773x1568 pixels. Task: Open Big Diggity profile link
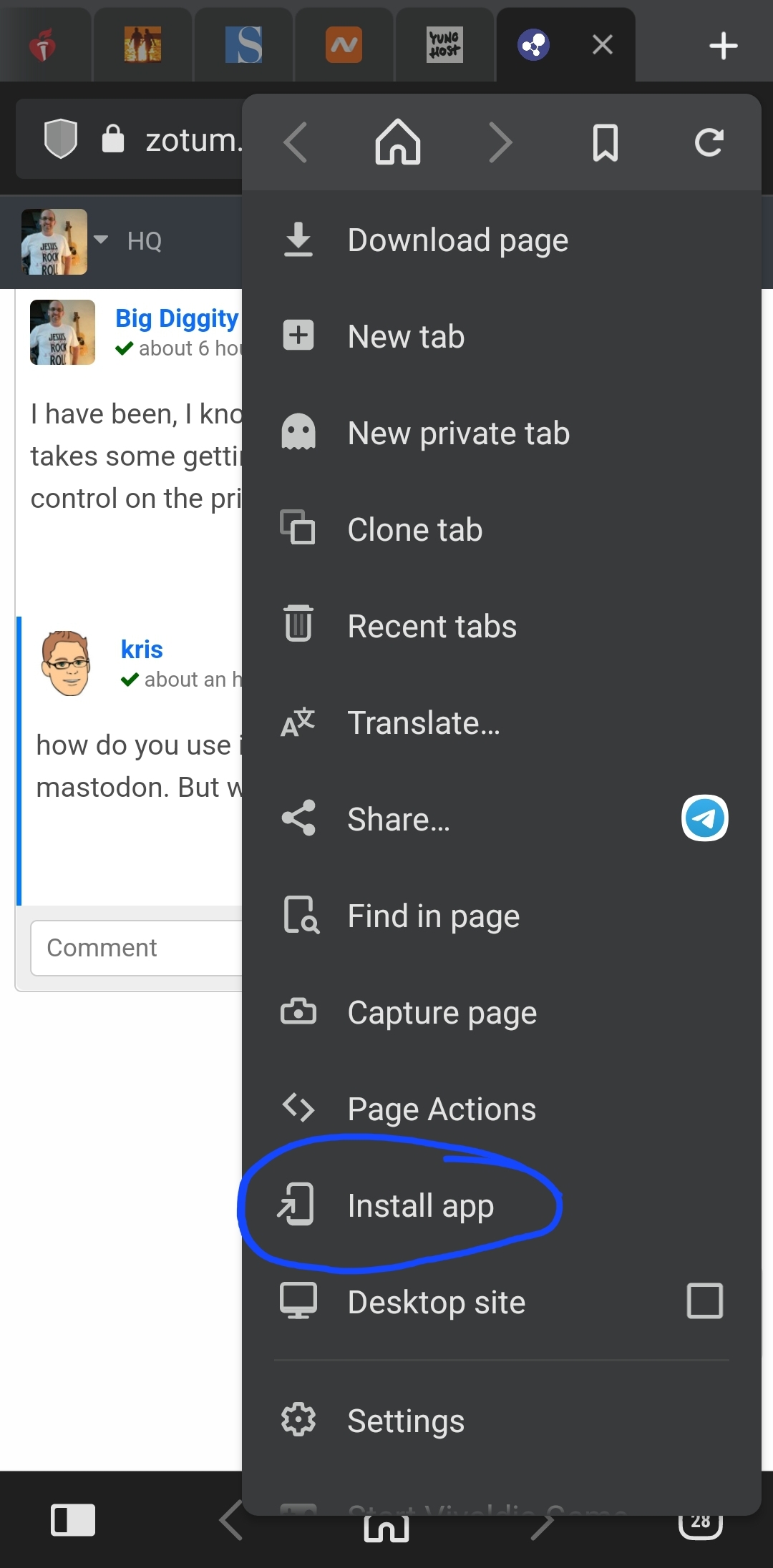[177, 318]
